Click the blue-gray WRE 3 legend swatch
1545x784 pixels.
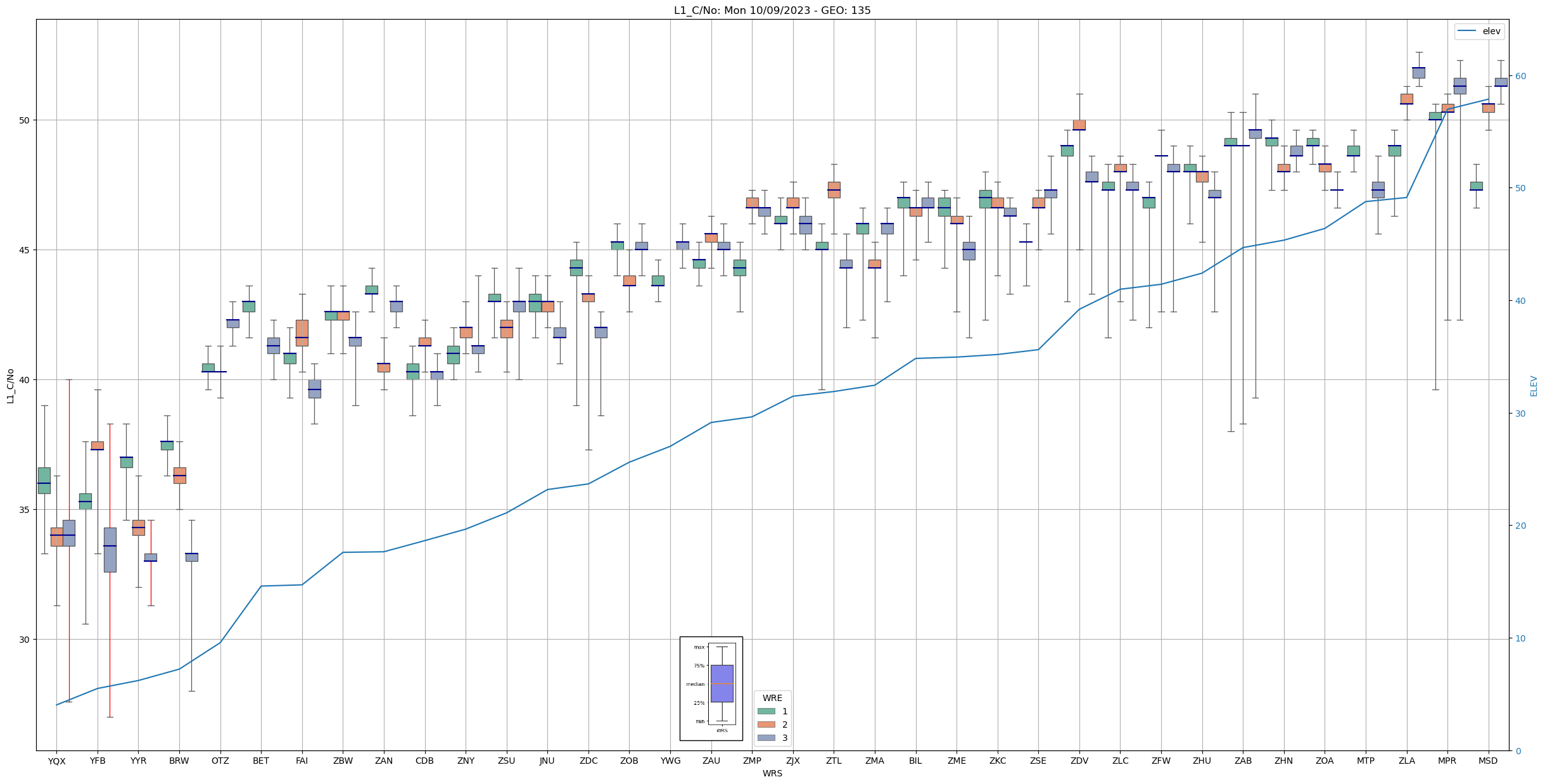point(766,738)
